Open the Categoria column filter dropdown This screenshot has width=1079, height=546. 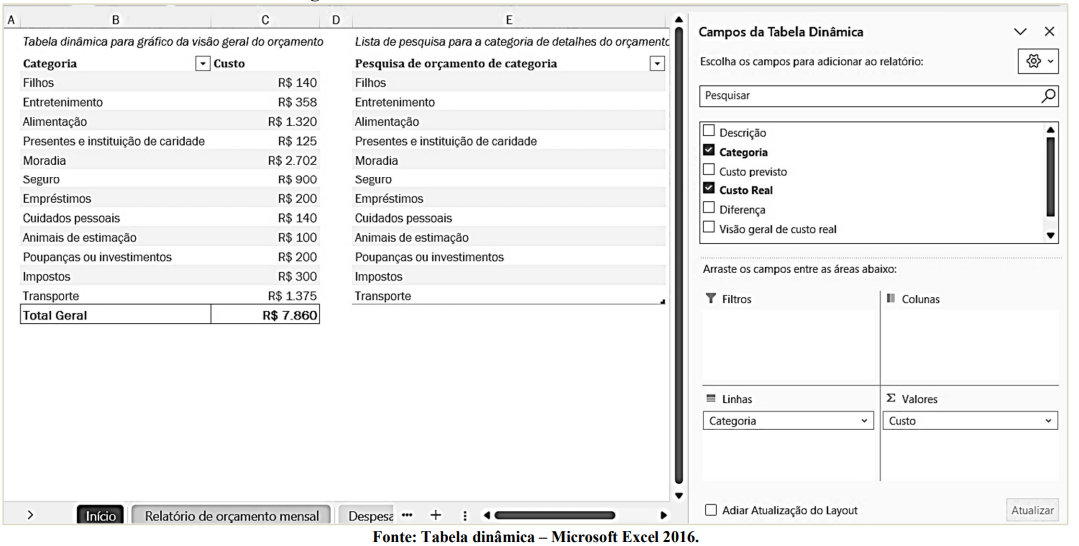[202, 63]
